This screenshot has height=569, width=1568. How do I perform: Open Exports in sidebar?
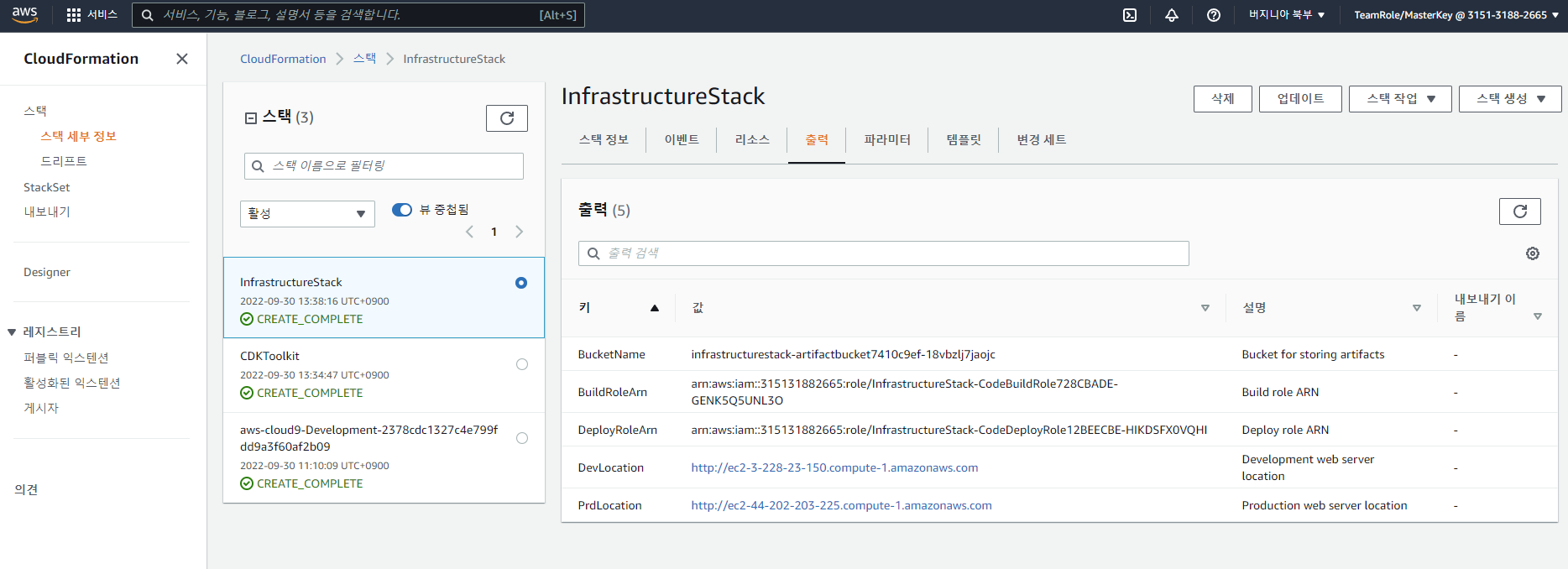coord(47,212)
